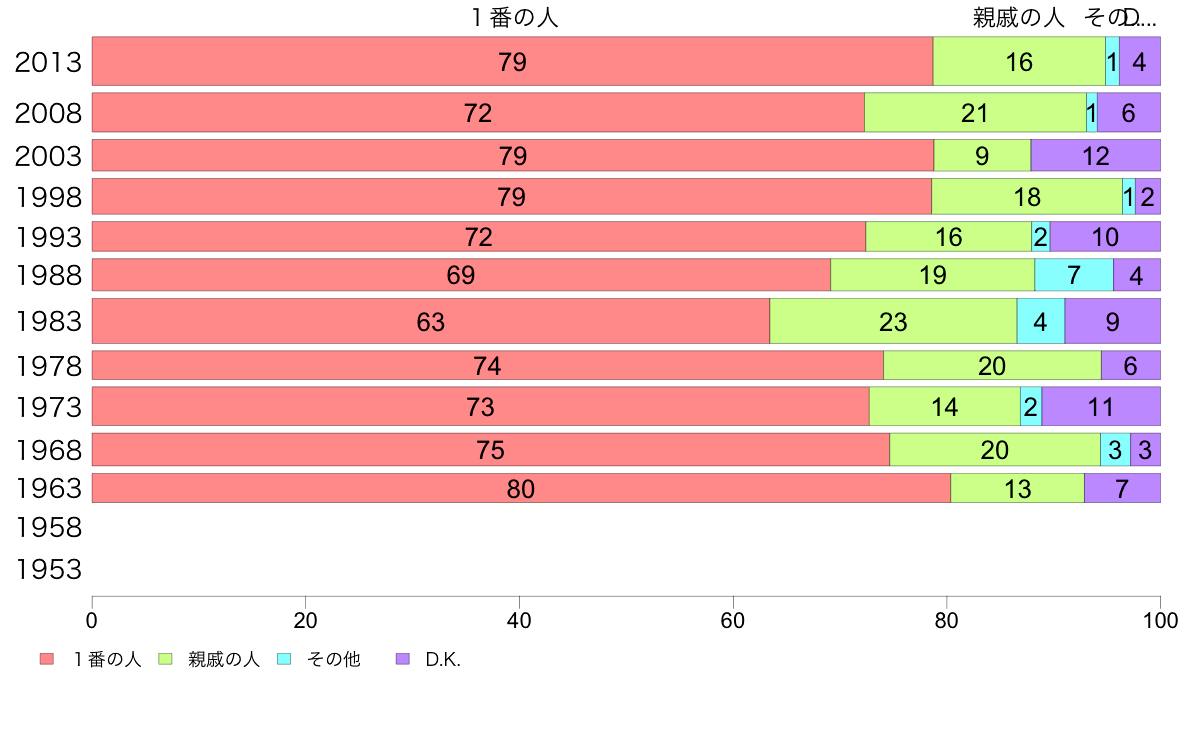
Task: Select the 1968 red segment showing 75
Action: click(x=490, y=450)
